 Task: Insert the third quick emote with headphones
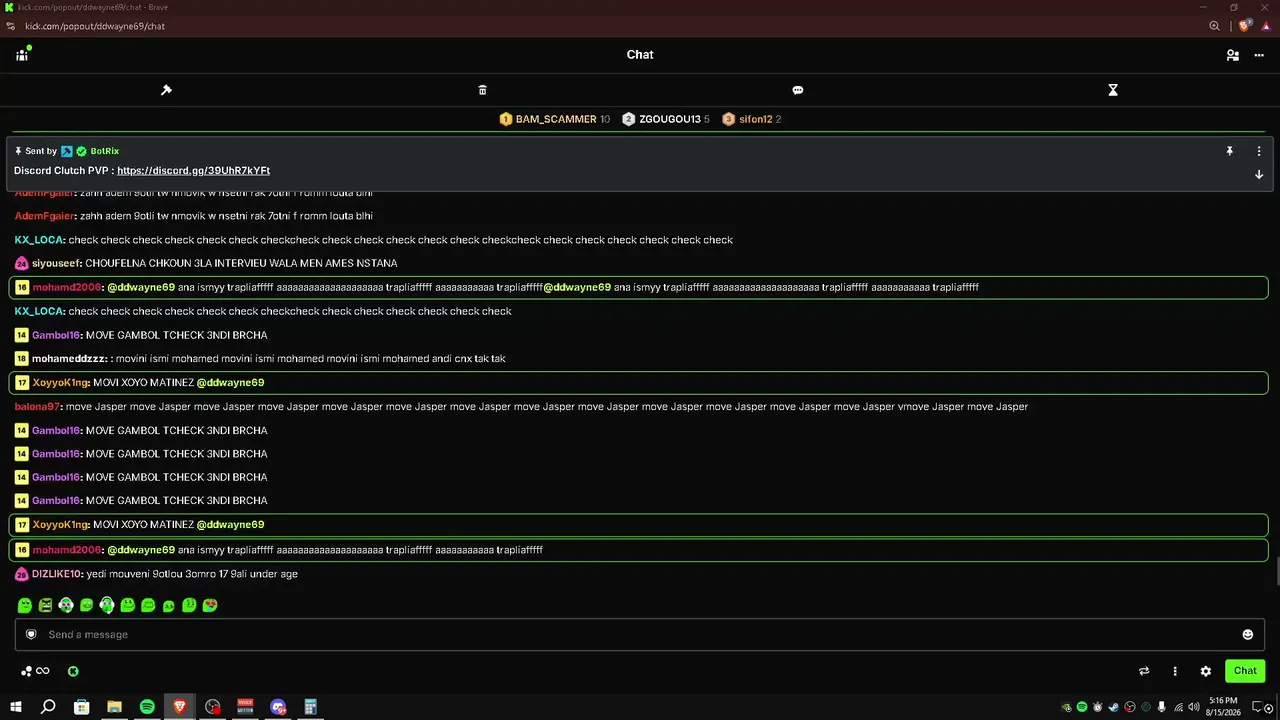click(x=66, y=605)
